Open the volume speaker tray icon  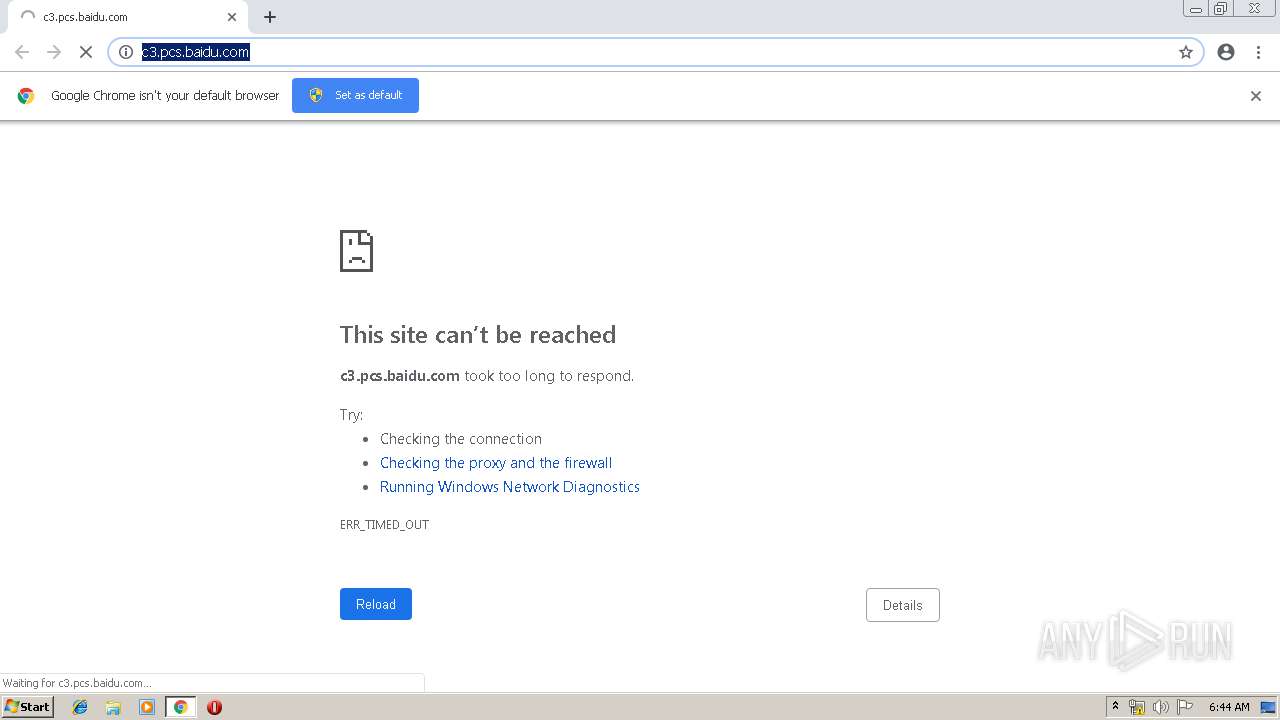click(x=1160, y=707)
